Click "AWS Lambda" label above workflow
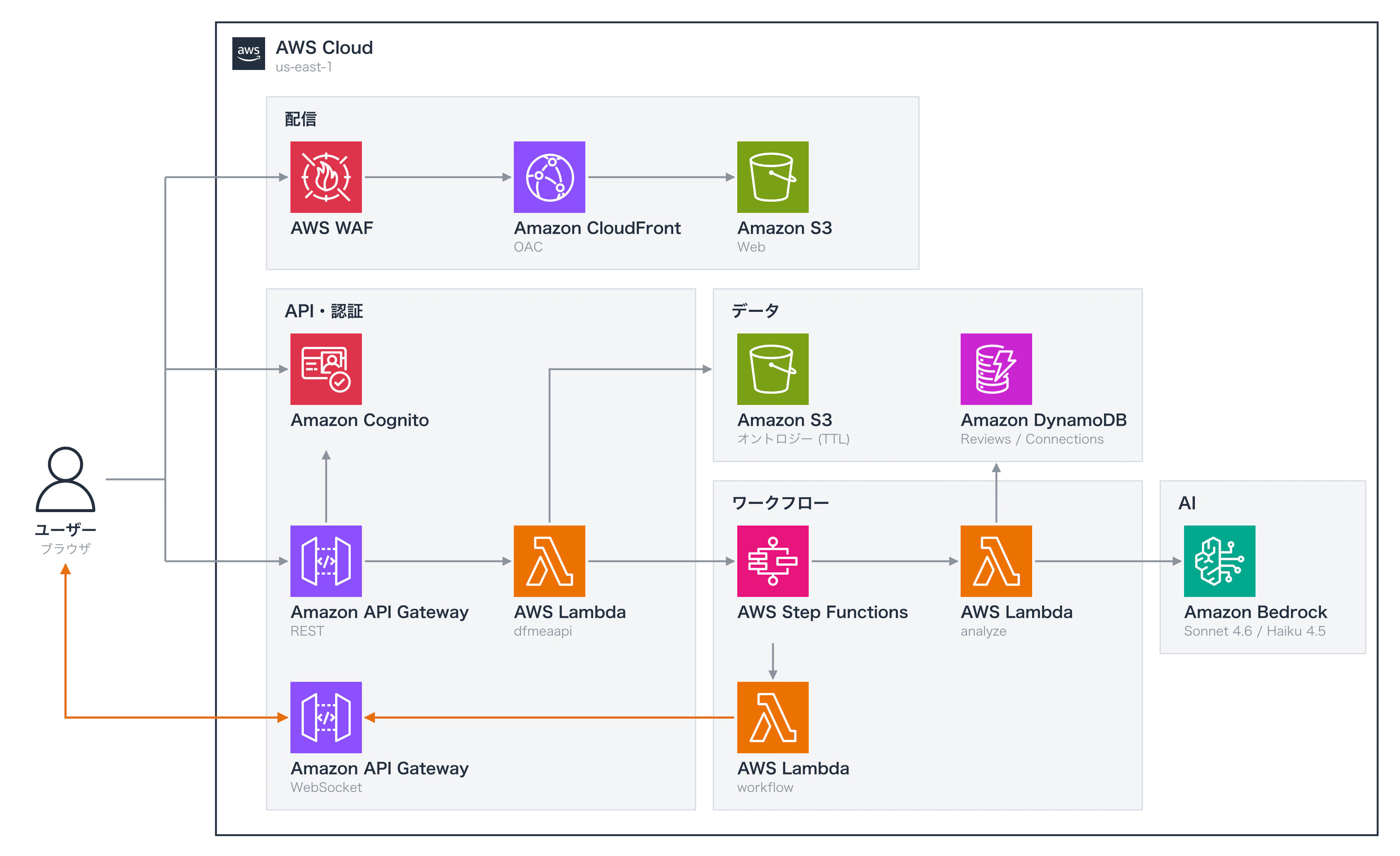The image size is (1400, 856). (793, 768)
